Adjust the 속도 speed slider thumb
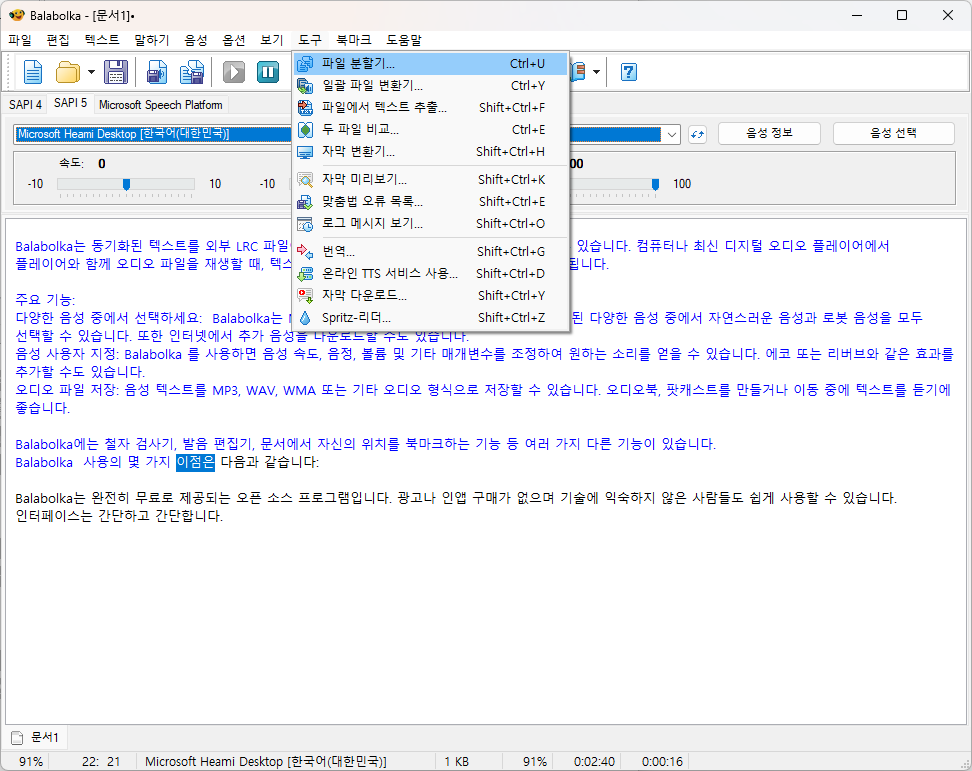This screenshot has height=771, width=972. tap(126, 184)
